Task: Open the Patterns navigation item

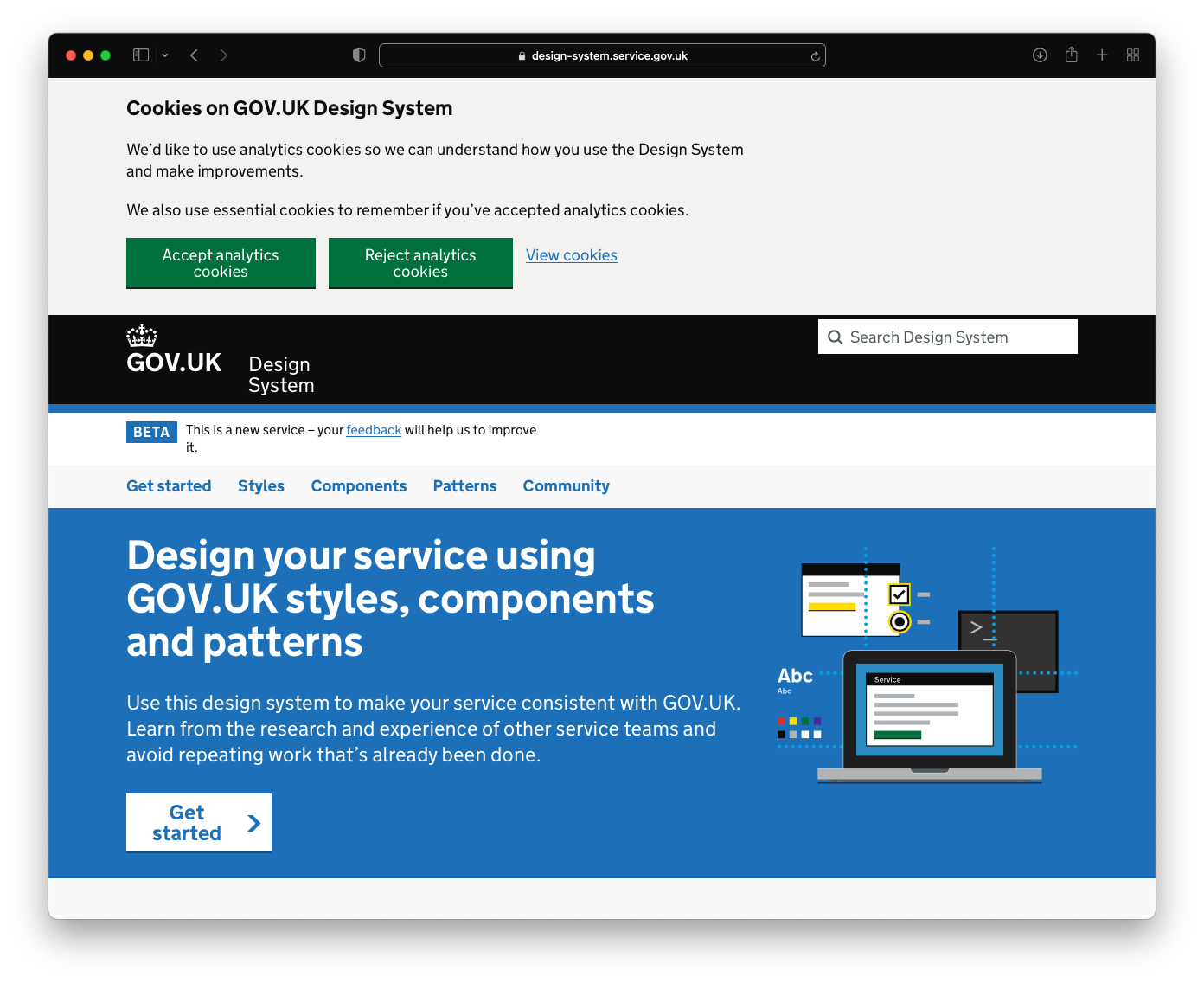Action: point(464,486)
